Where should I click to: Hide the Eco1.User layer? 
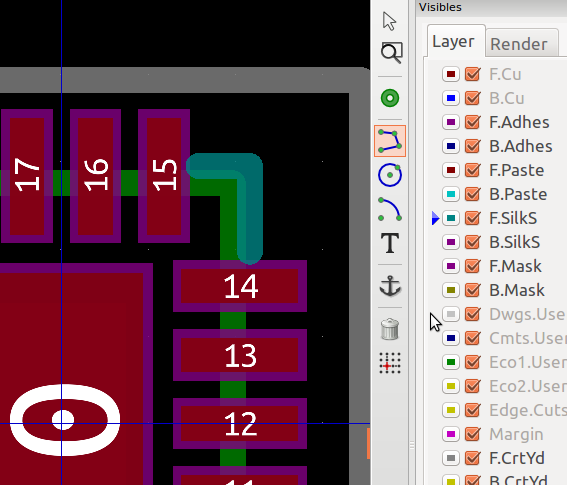472,362
